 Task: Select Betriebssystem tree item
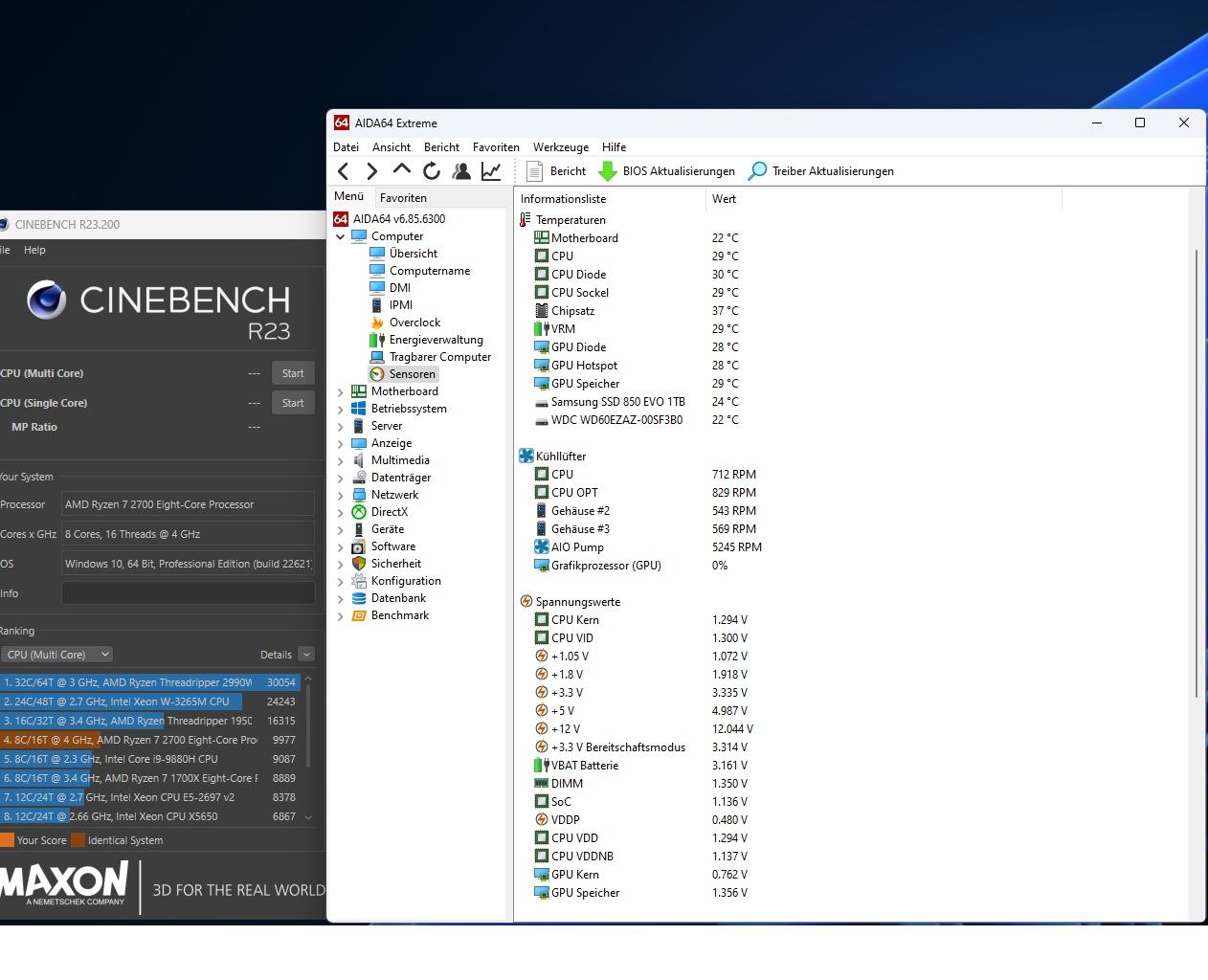pos(399,409)
